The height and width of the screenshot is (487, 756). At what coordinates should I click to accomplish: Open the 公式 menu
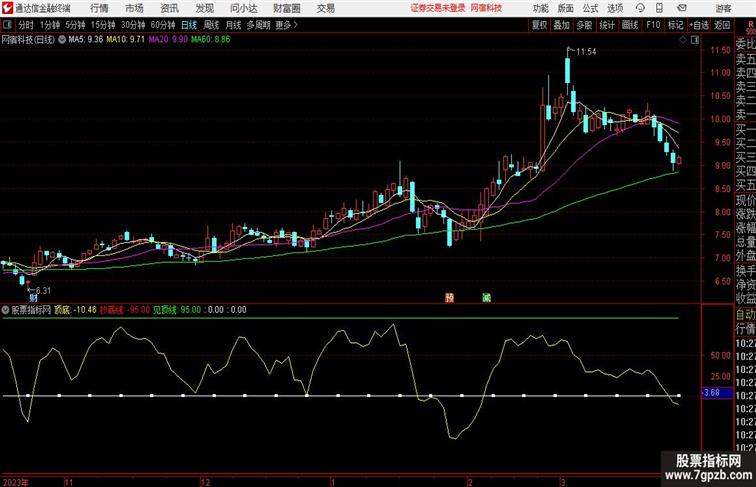click(590, 8)
